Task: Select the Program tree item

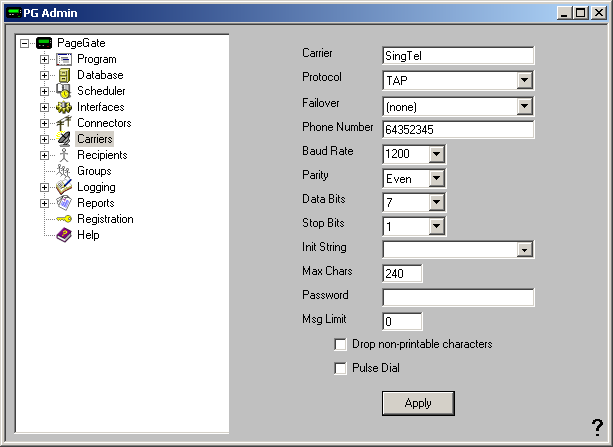Action: tap(97, 59)
